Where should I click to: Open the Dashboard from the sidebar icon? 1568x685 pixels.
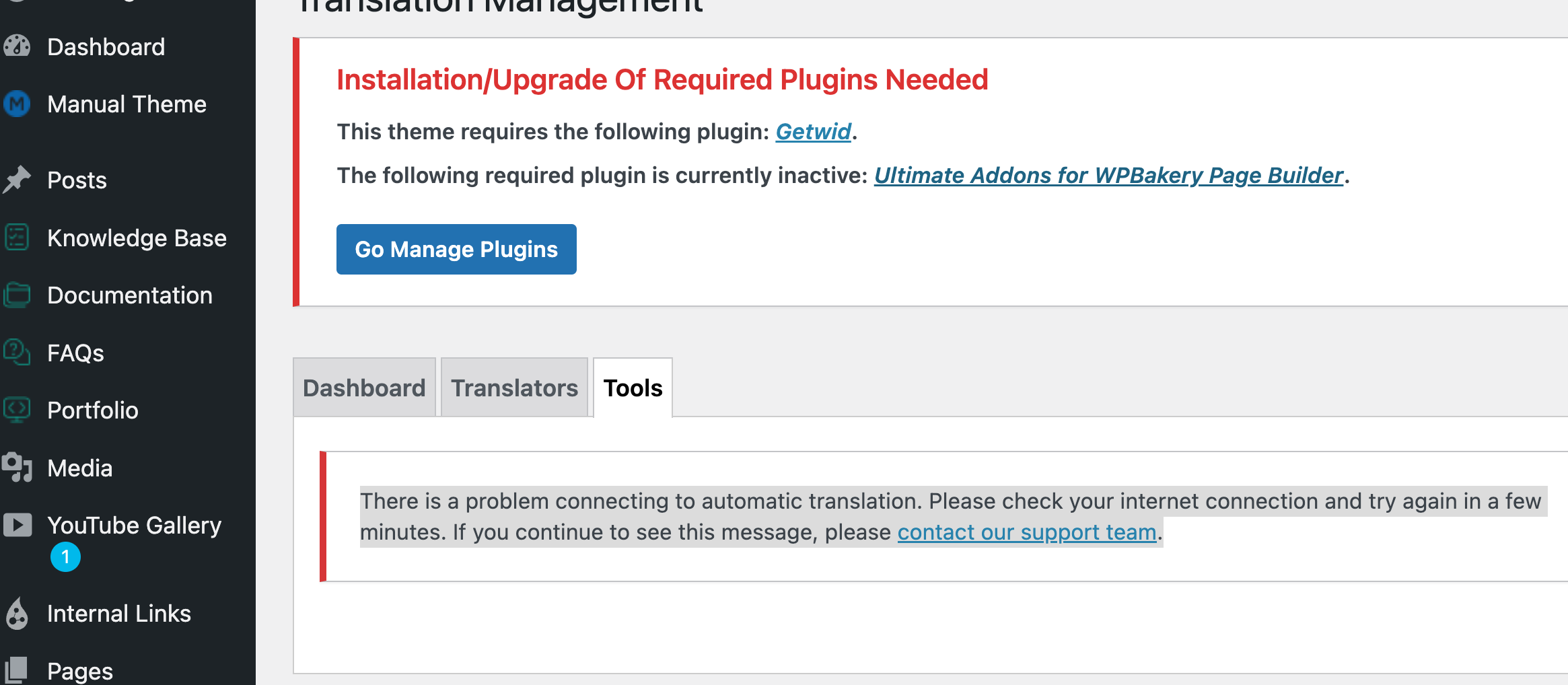tap(16, 46)
